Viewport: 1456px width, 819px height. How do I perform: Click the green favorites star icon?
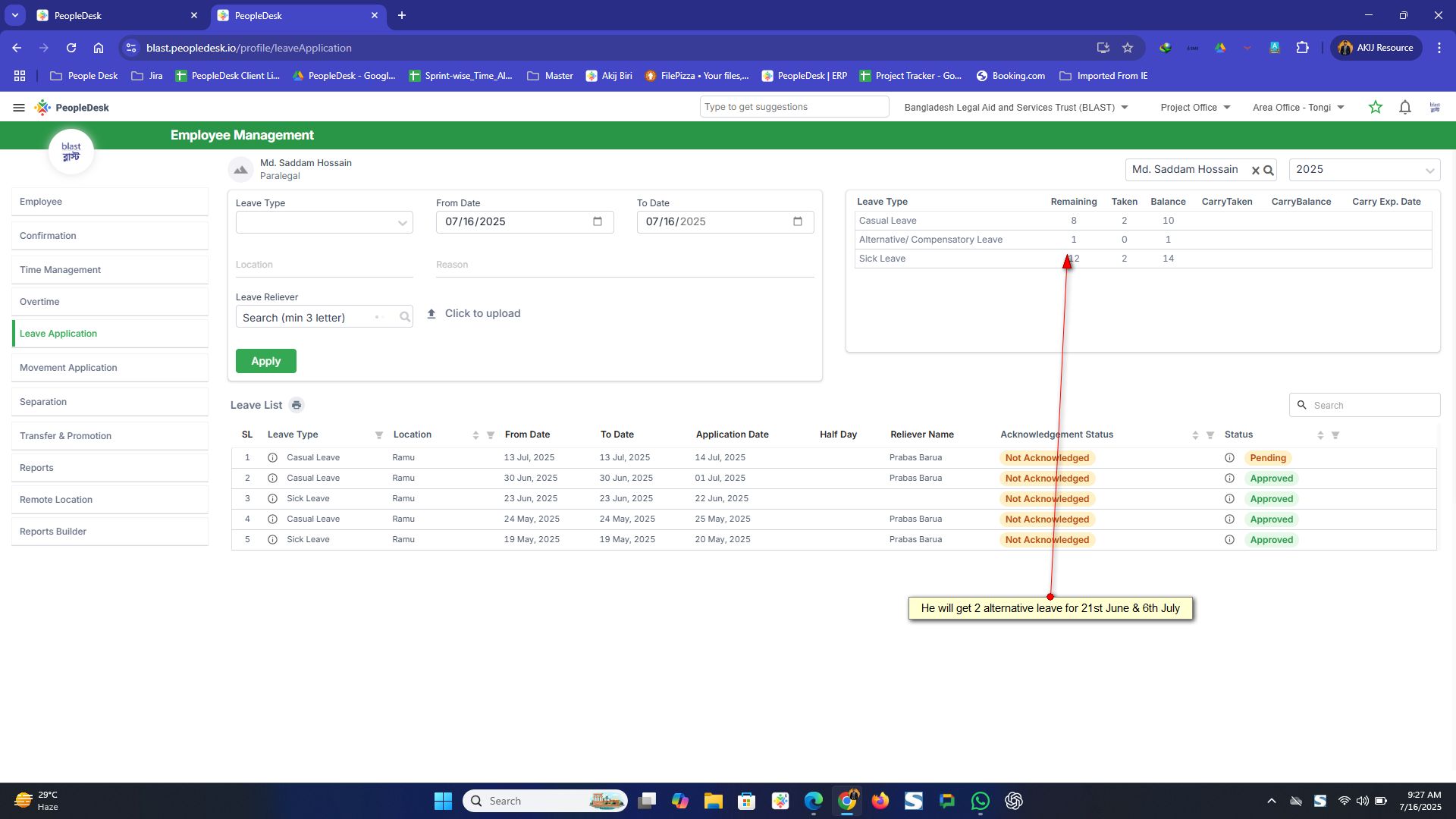pos(1375,108)
